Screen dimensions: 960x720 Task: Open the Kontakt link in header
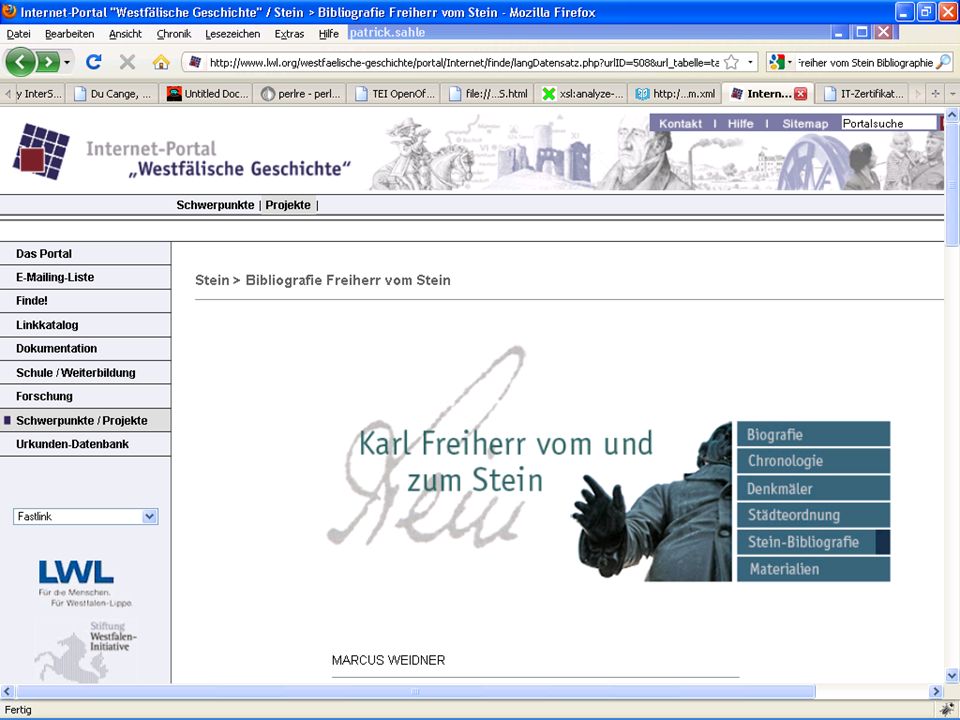[680, 124]
